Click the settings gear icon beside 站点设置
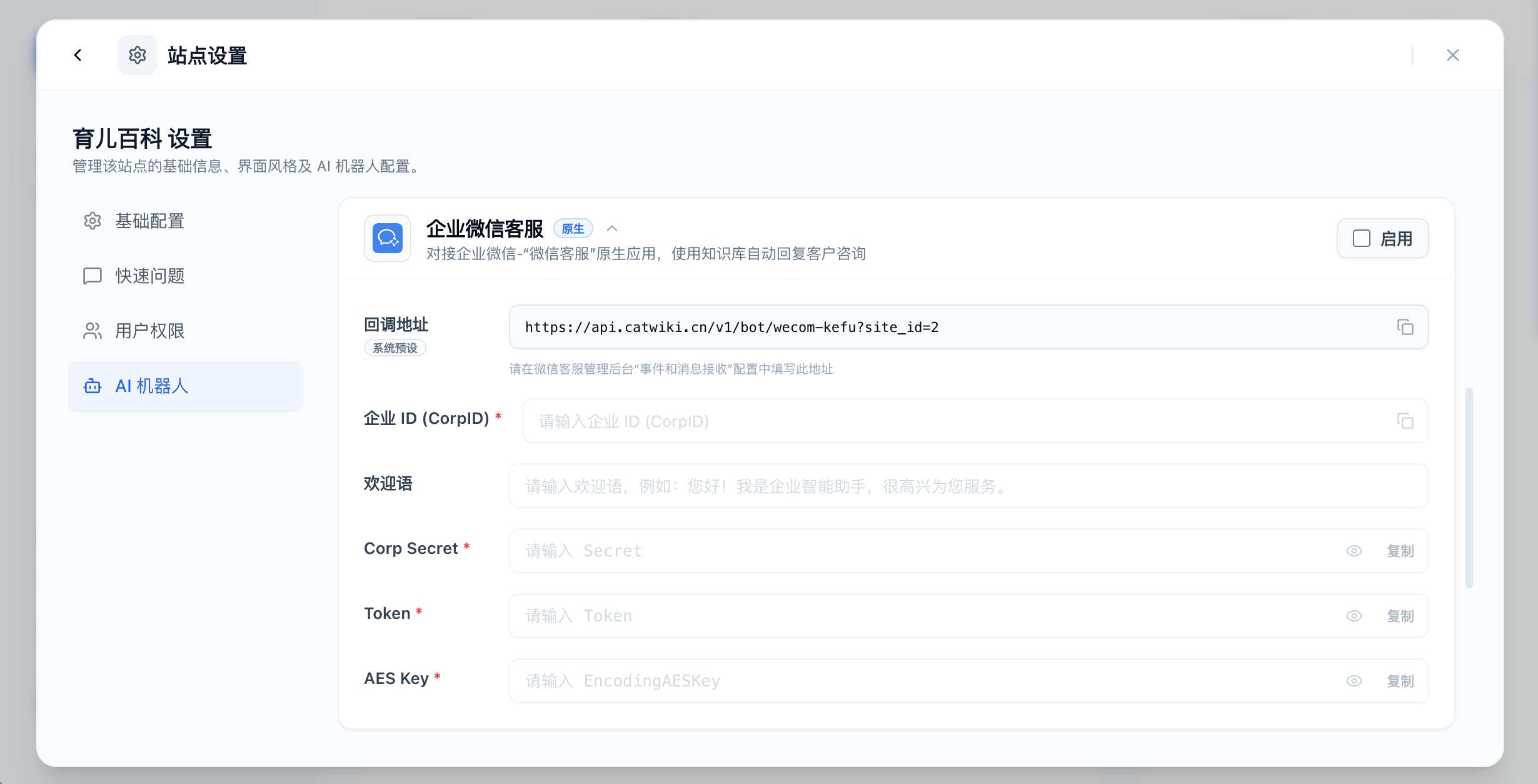1538x784 pixels. 137,55
